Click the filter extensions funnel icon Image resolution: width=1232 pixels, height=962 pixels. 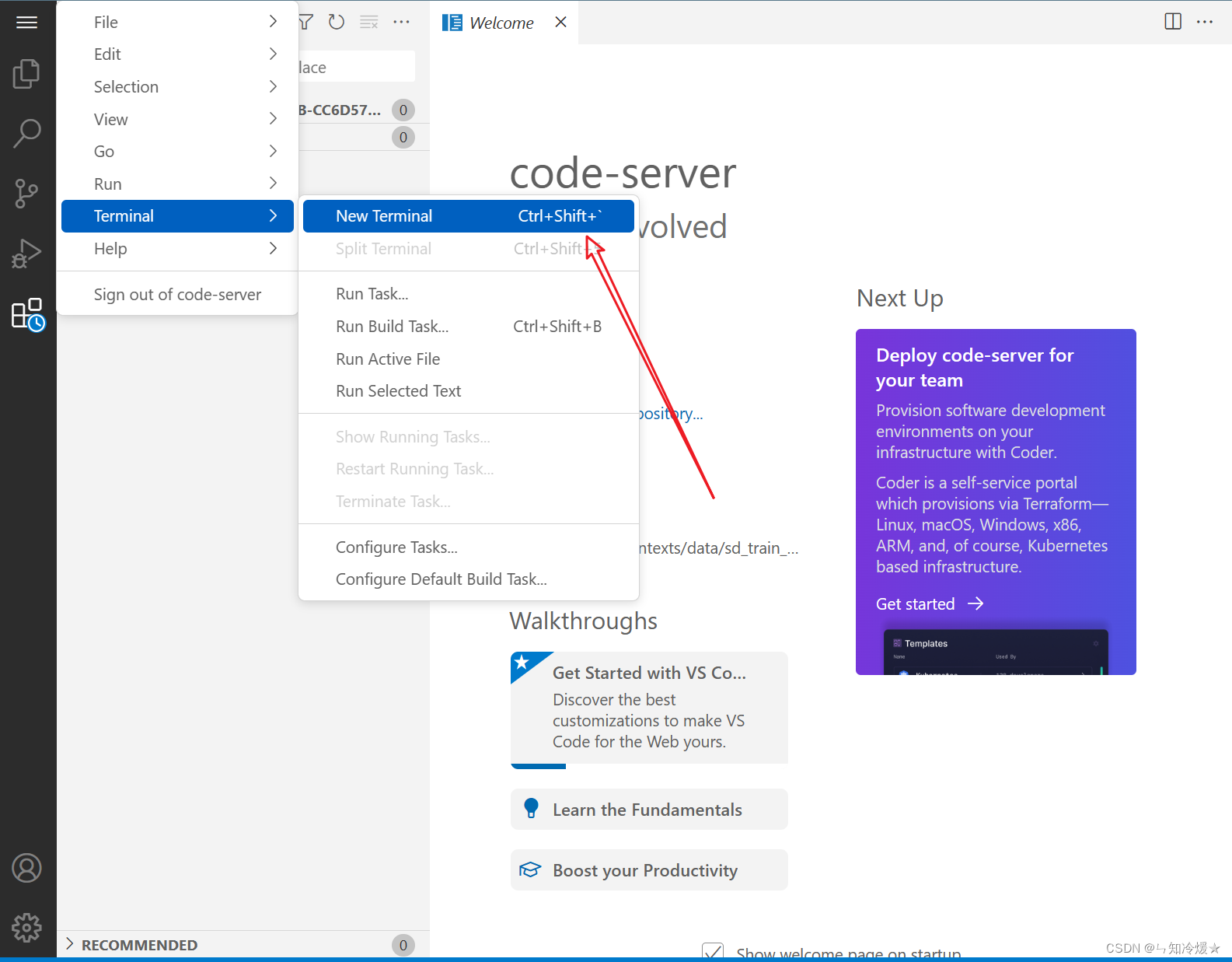pyautogui.click(x=306, y=22)
